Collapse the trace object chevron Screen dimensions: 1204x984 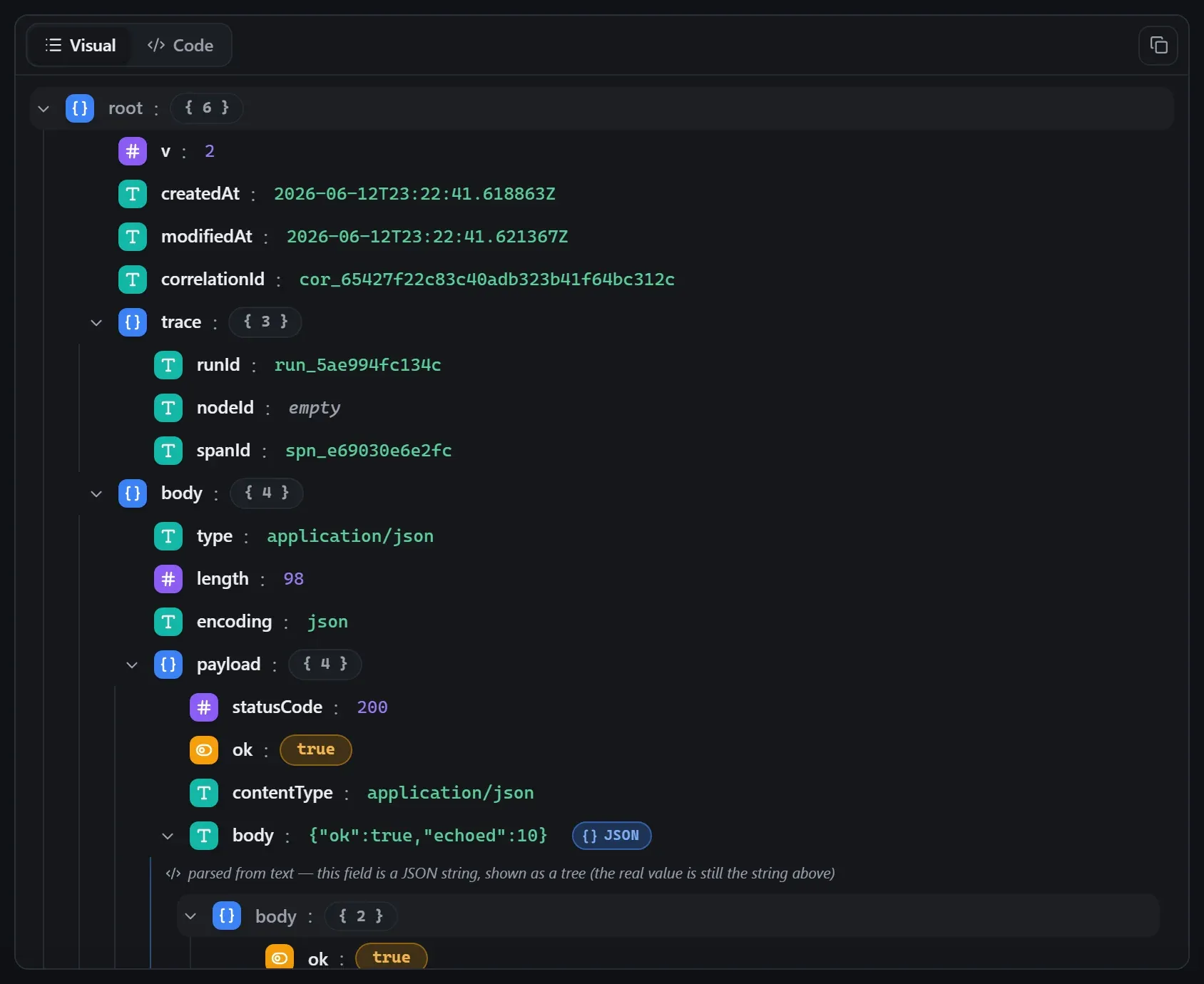click(x=96, y=322)
